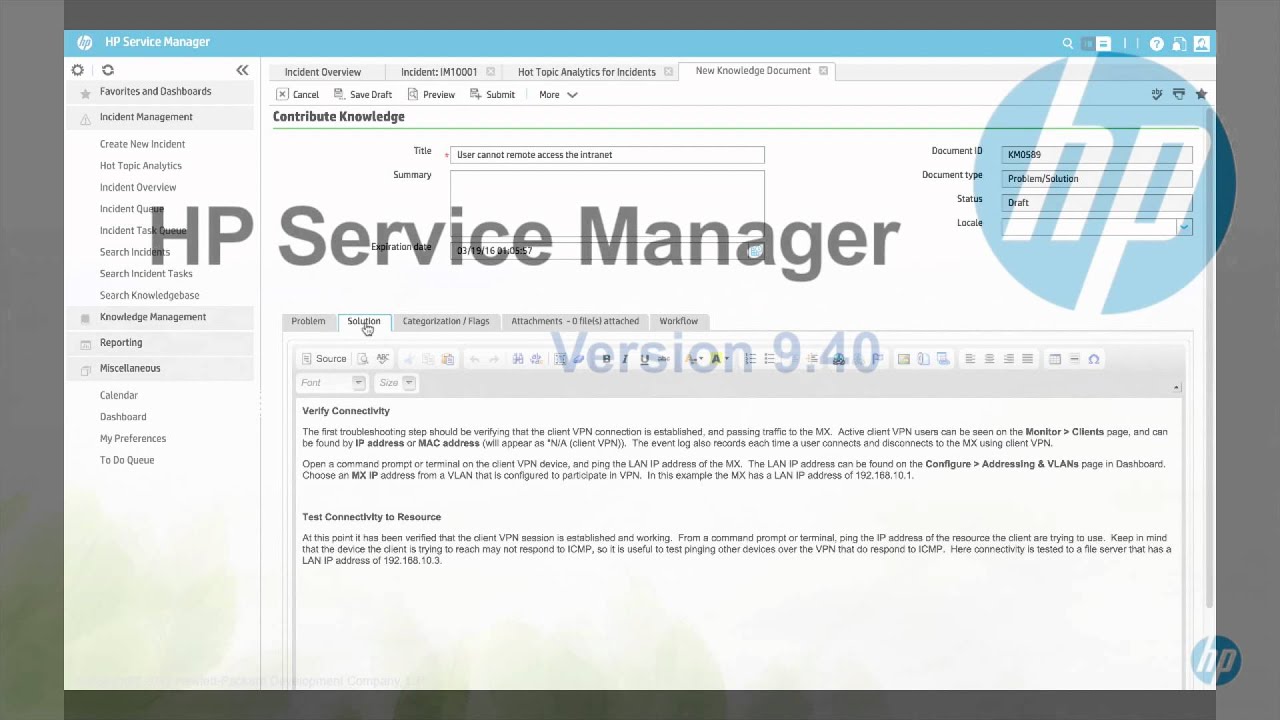Open Search Knowledgebase
The width and height of the screenshot is (1280, 720).
(x=149, y=295)
